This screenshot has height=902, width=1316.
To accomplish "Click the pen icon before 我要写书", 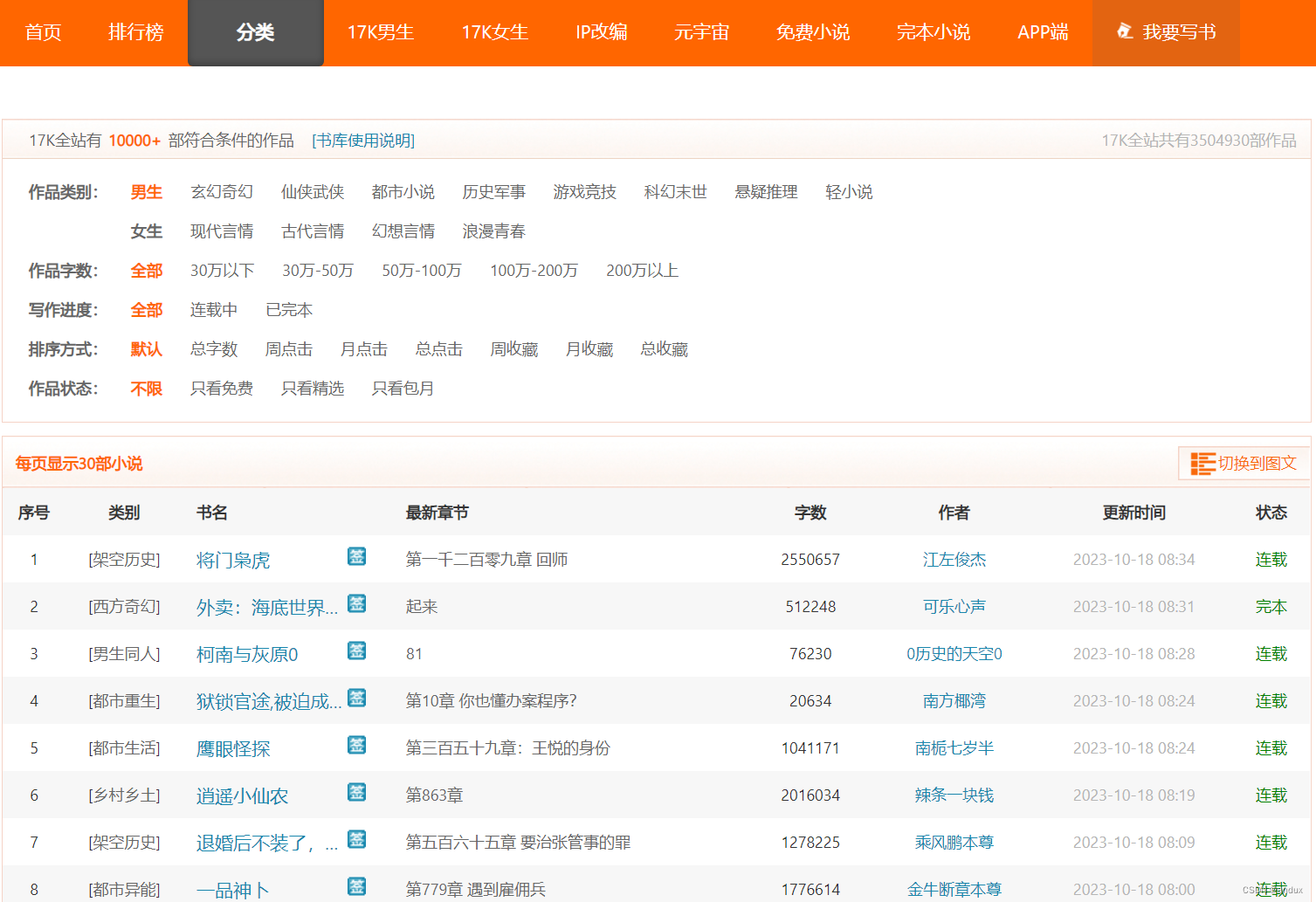I will pos(1125,31).
